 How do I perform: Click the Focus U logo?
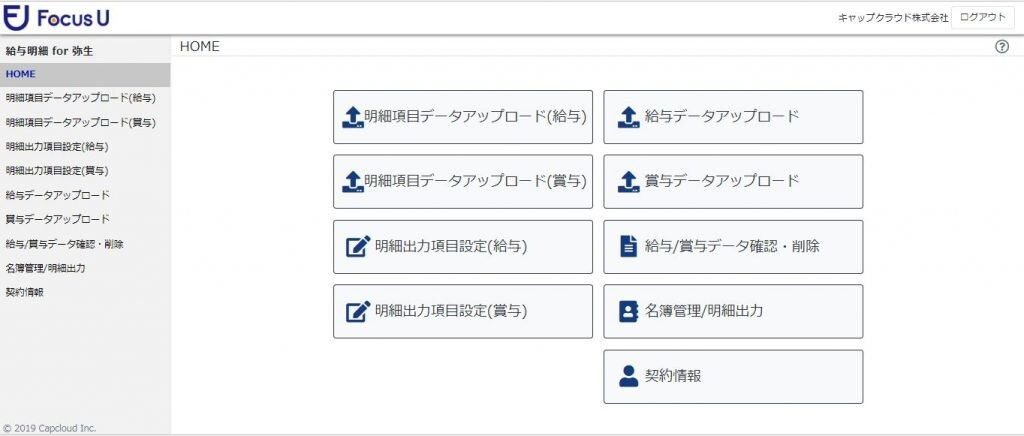(x=56, y=18)
